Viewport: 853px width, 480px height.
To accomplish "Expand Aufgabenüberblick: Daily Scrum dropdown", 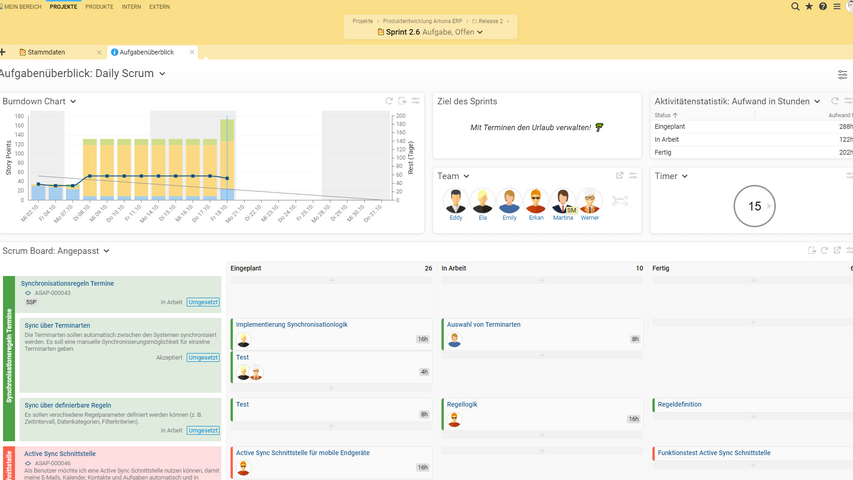I will coord(162,74).
